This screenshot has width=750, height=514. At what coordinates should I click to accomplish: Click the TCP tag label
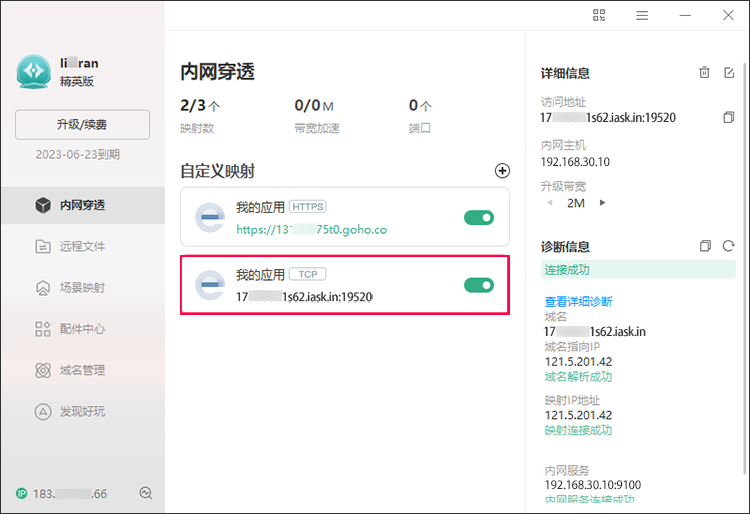pyautogui.click(x=308, y=274)
